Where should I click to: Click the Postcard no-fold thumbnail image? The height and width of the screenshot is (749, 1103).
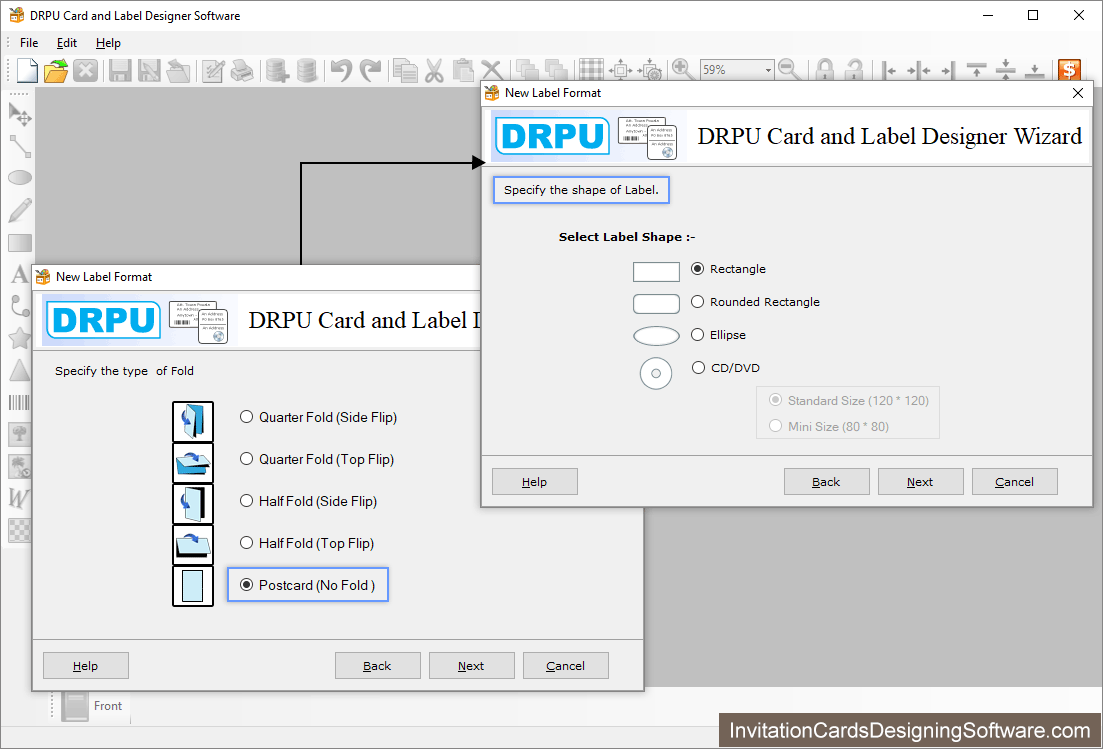(193, 586)
